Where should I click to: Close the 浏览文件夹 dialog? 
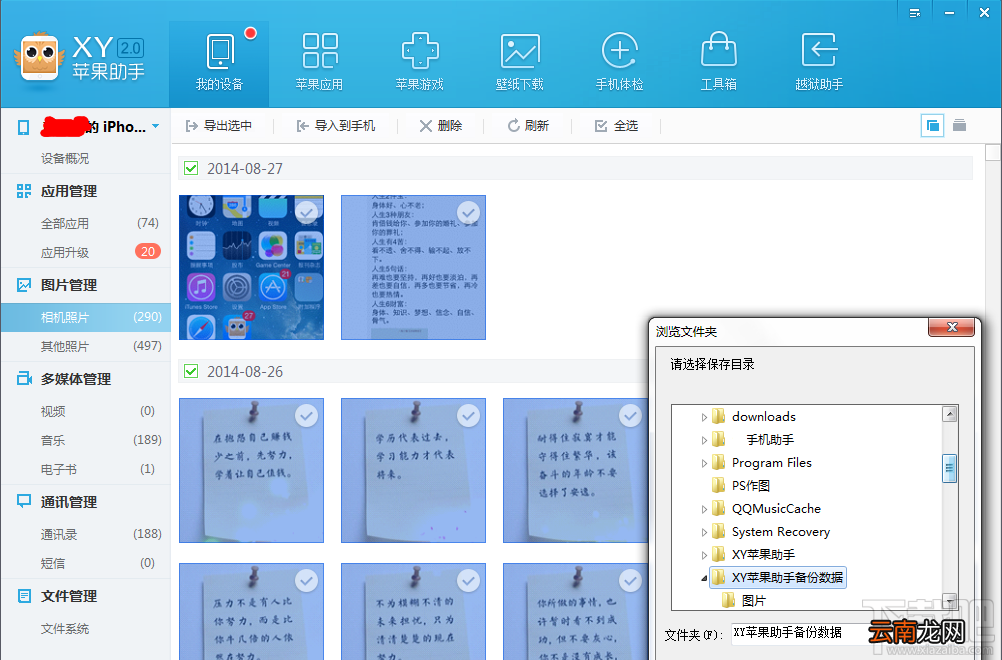click(x=952, y=327)
